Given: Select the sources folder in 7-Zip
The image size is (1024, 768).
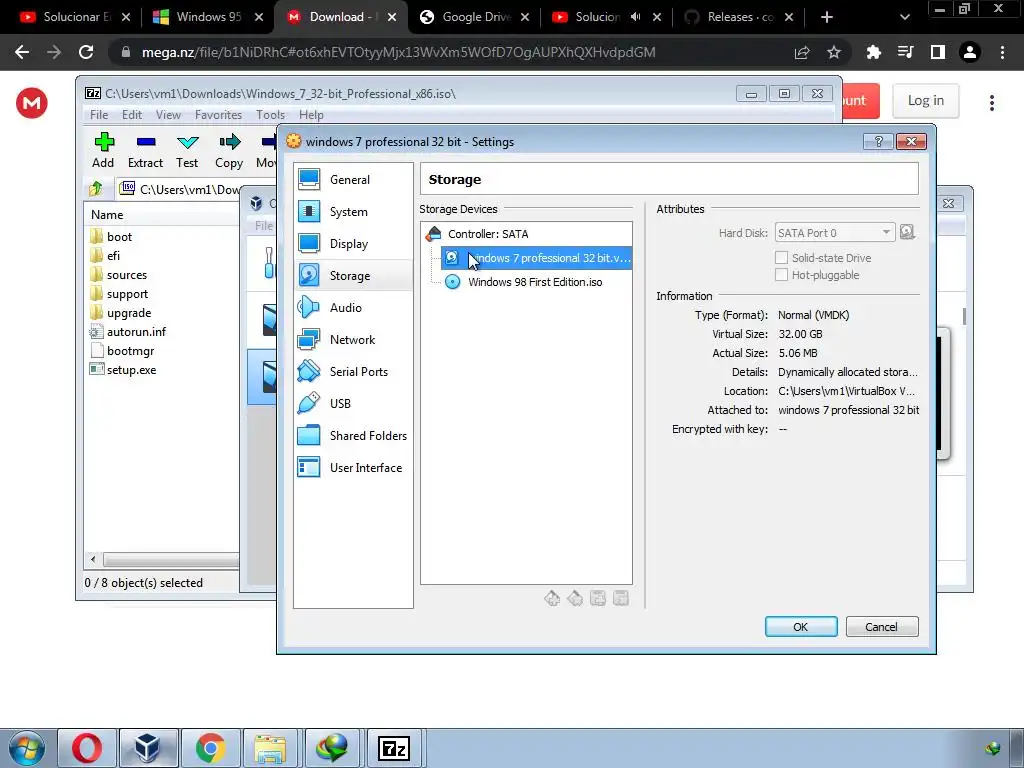Looking at the screenshot, I should tap(118, 275).
